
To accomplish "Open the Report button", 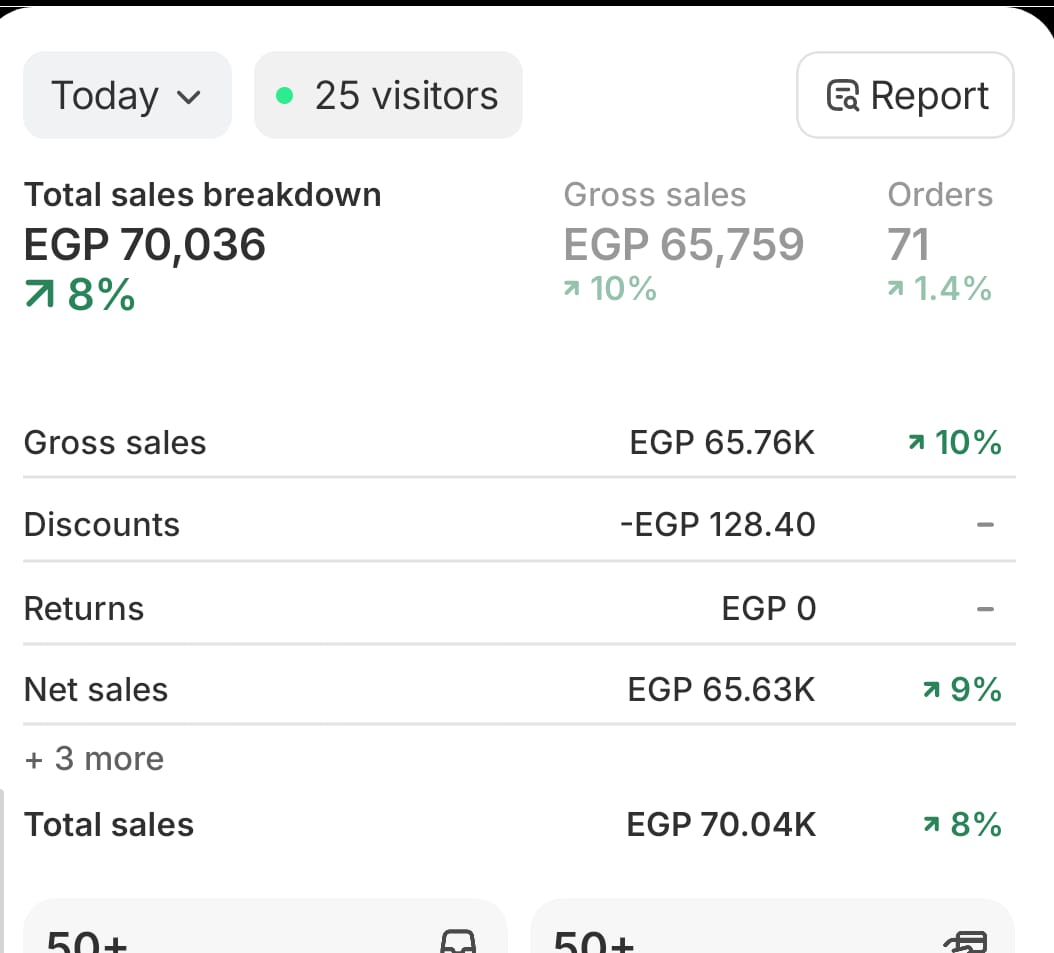I will coord(905,96).
